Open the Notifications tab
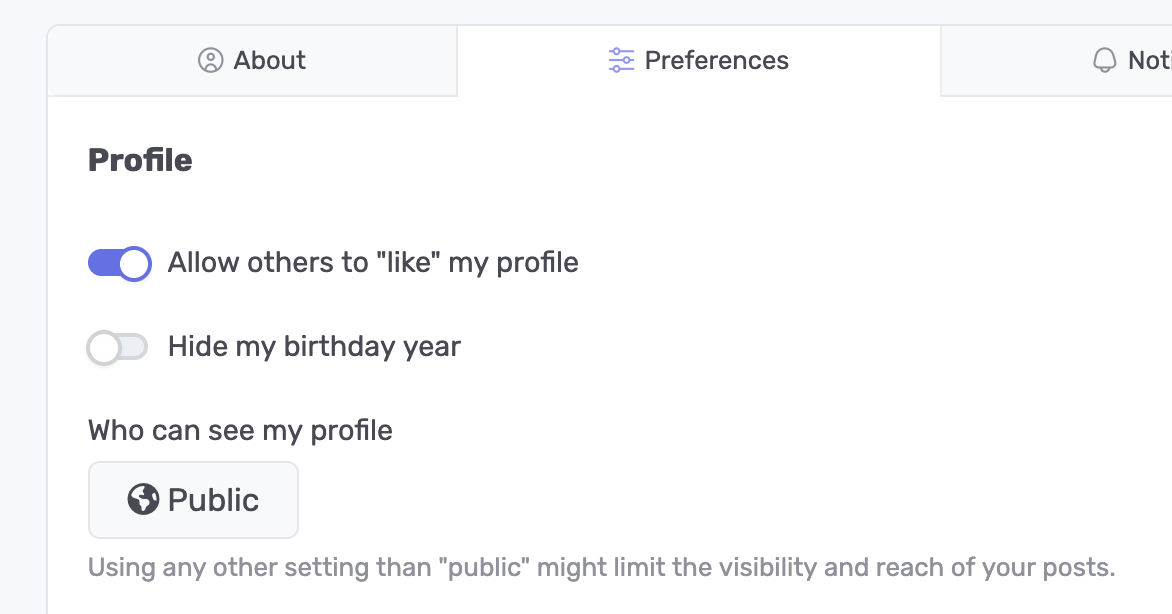 point(1130,61)
